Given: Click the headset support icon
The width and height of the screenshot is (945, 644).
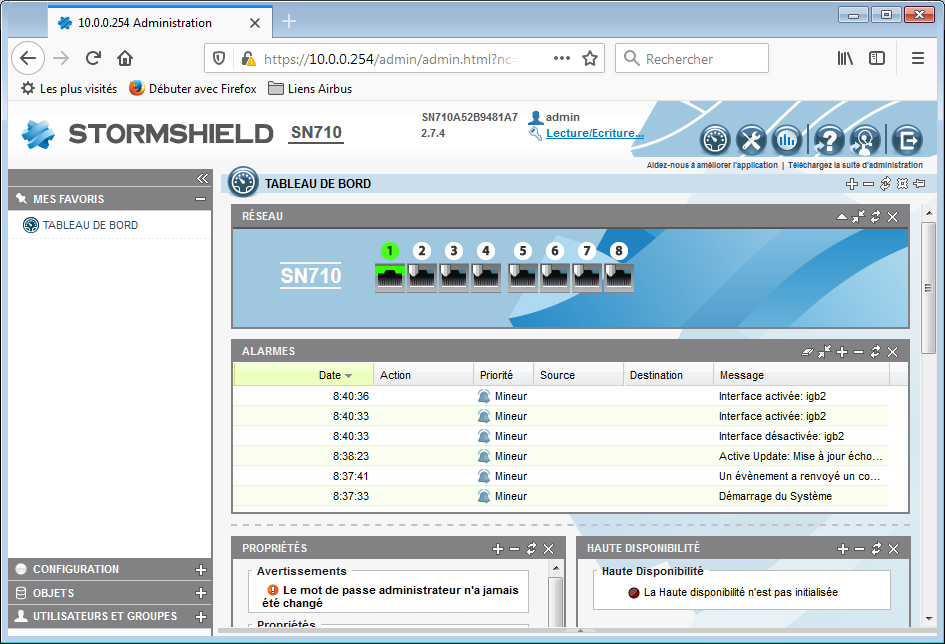Looking at the screenshot, I should tap(865, 139).
